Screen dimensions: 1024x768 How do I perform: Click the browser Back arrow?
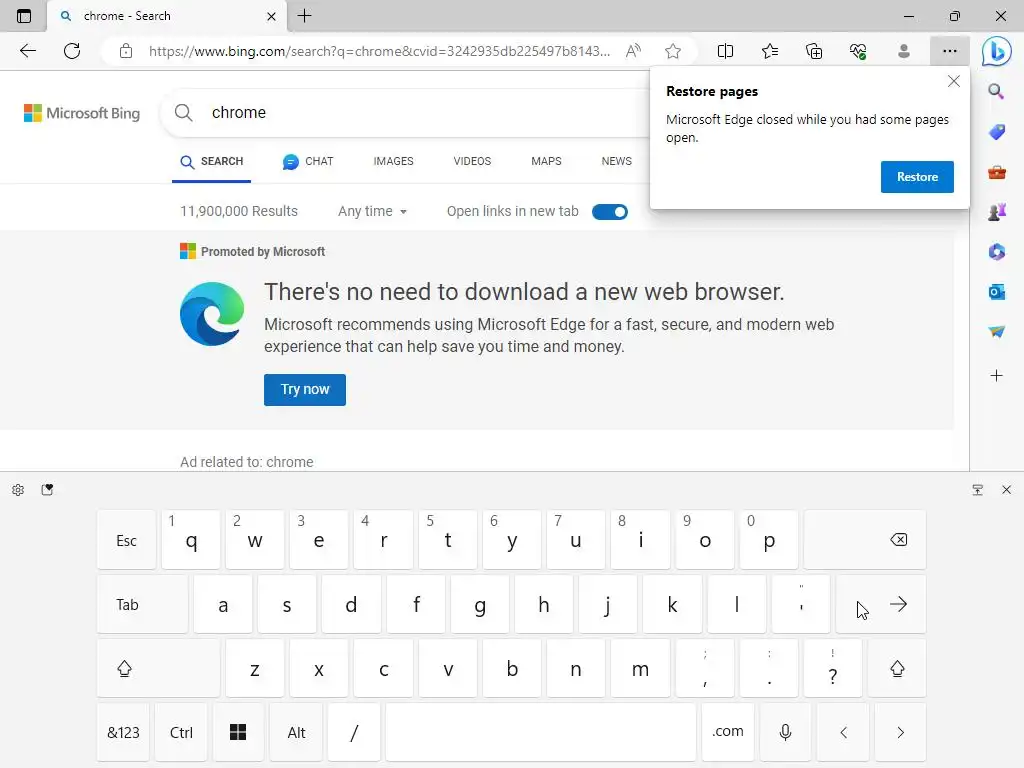tap(27, 51)
